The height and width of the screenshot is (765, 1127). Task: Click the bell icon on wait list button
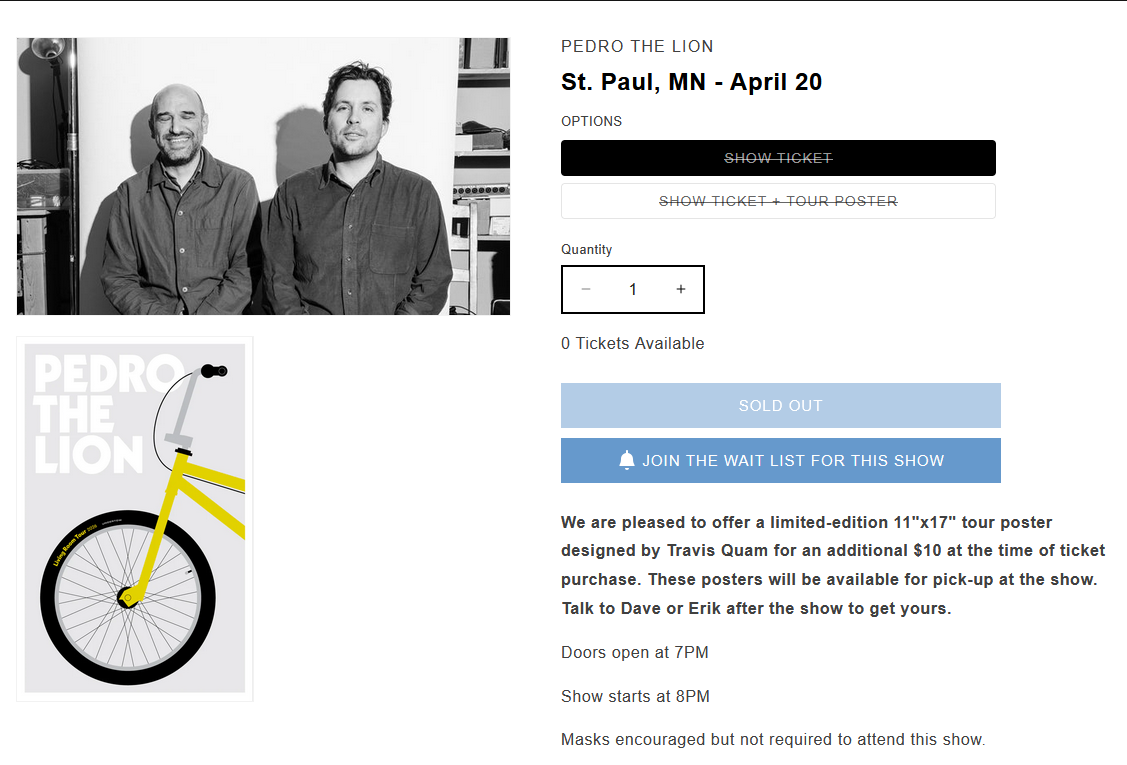(x=627, y=460)
